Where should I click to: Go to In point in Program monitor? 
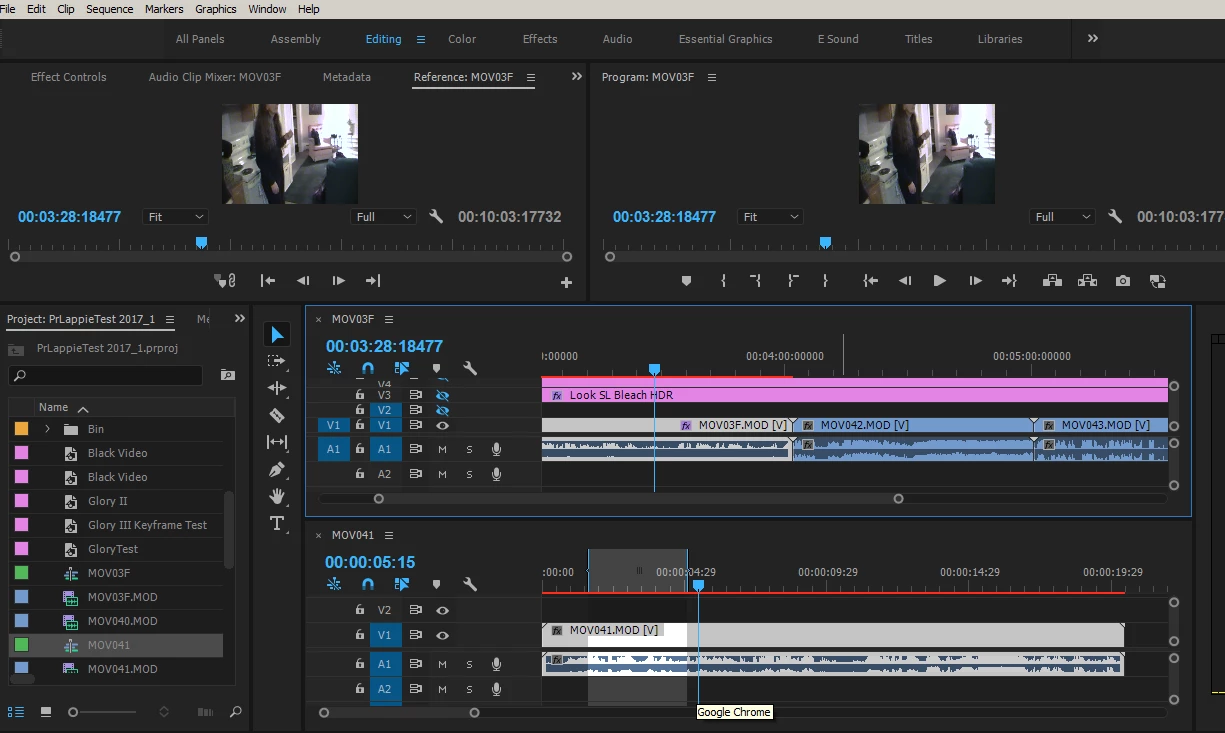[871, 281]
